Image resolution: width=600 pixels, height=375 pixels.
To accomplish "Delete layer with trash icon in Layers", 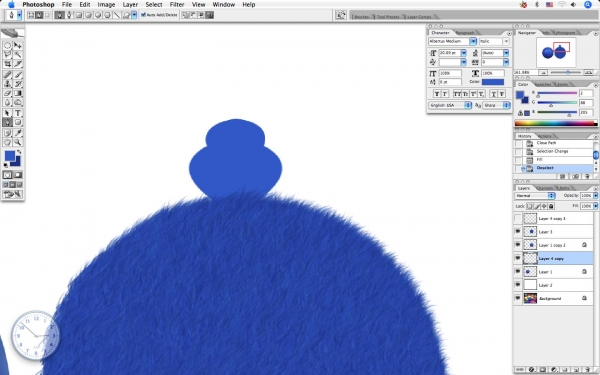I will coord(587,370).
